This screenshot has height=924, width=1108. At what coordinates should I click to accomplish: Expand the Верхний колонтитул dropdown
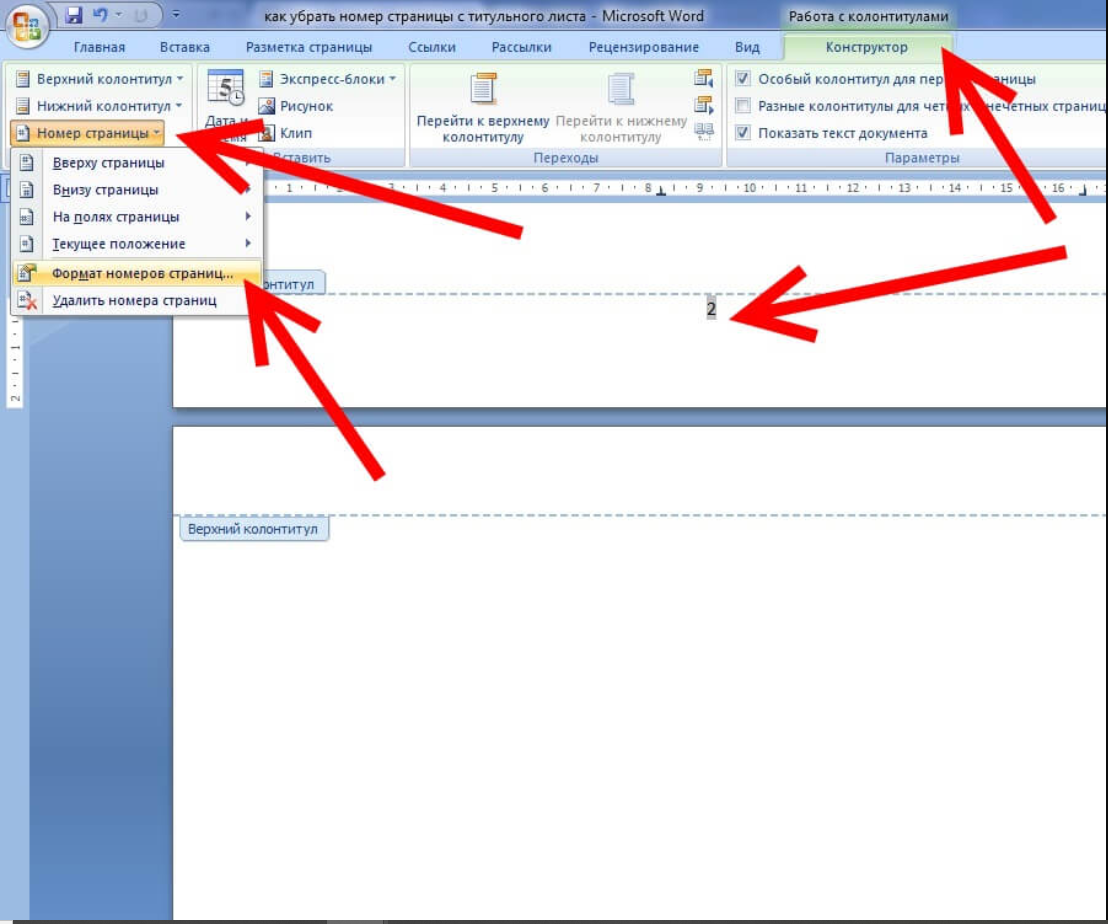point(100,79)
